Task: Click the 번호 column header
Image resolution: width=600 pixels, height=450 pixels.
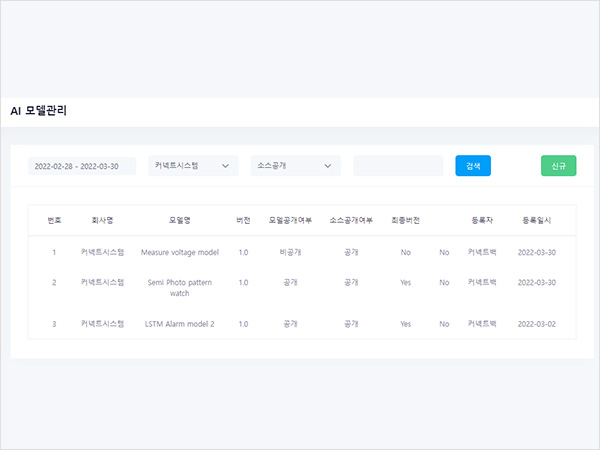Action: pos(54,220)
